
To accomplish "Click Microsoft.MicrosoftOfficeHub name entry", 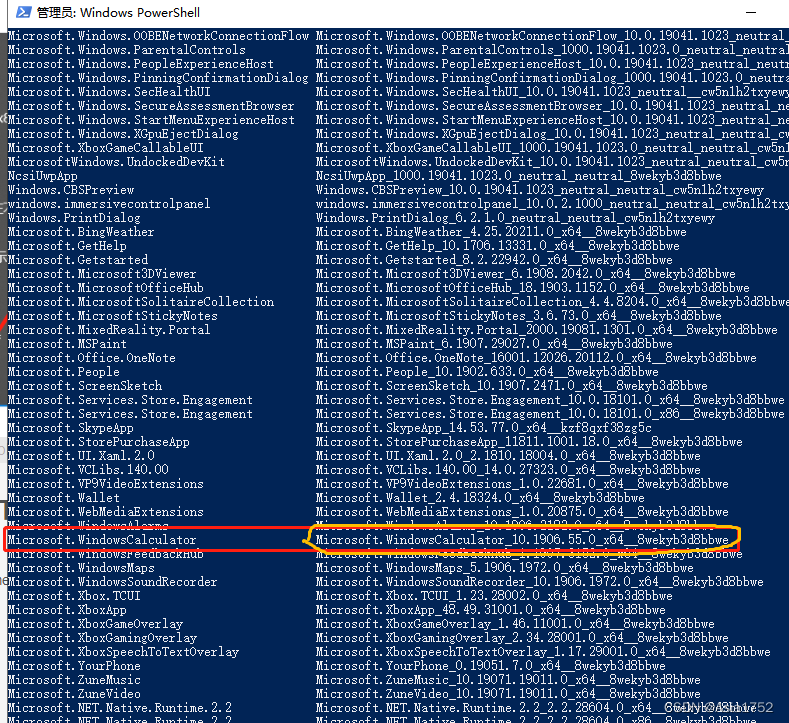I will click(105, 288).
